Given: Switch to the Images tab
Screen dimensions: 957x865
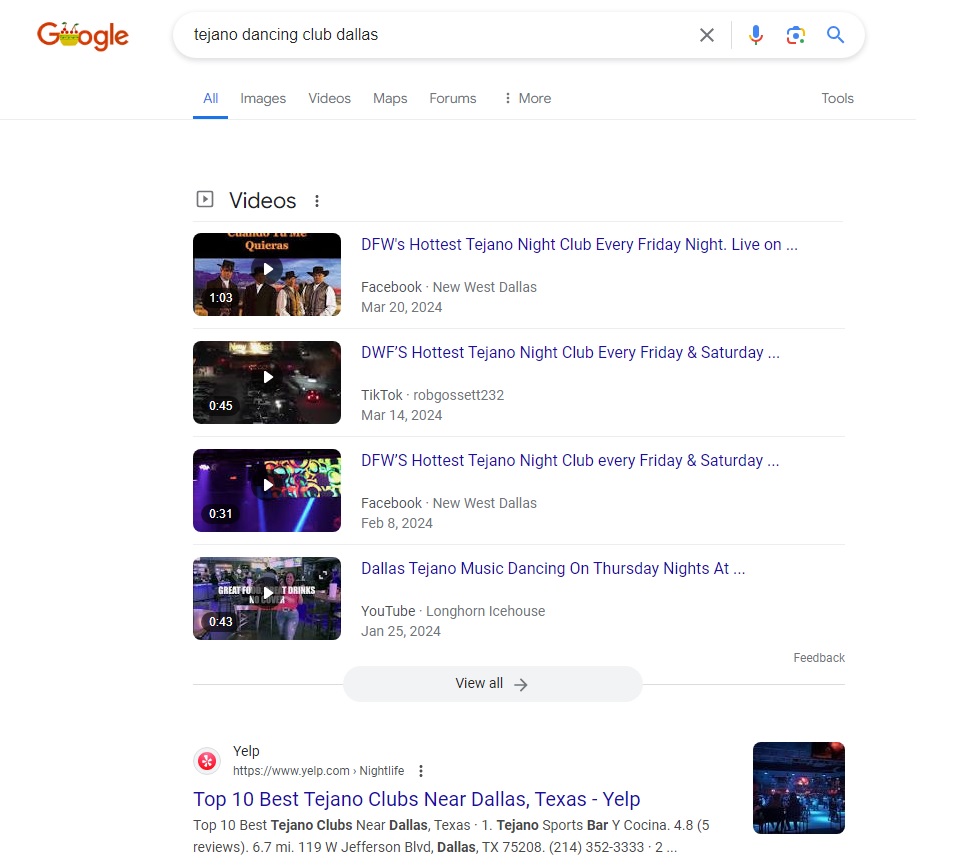Looking at the screenshot, I should 263,98.
